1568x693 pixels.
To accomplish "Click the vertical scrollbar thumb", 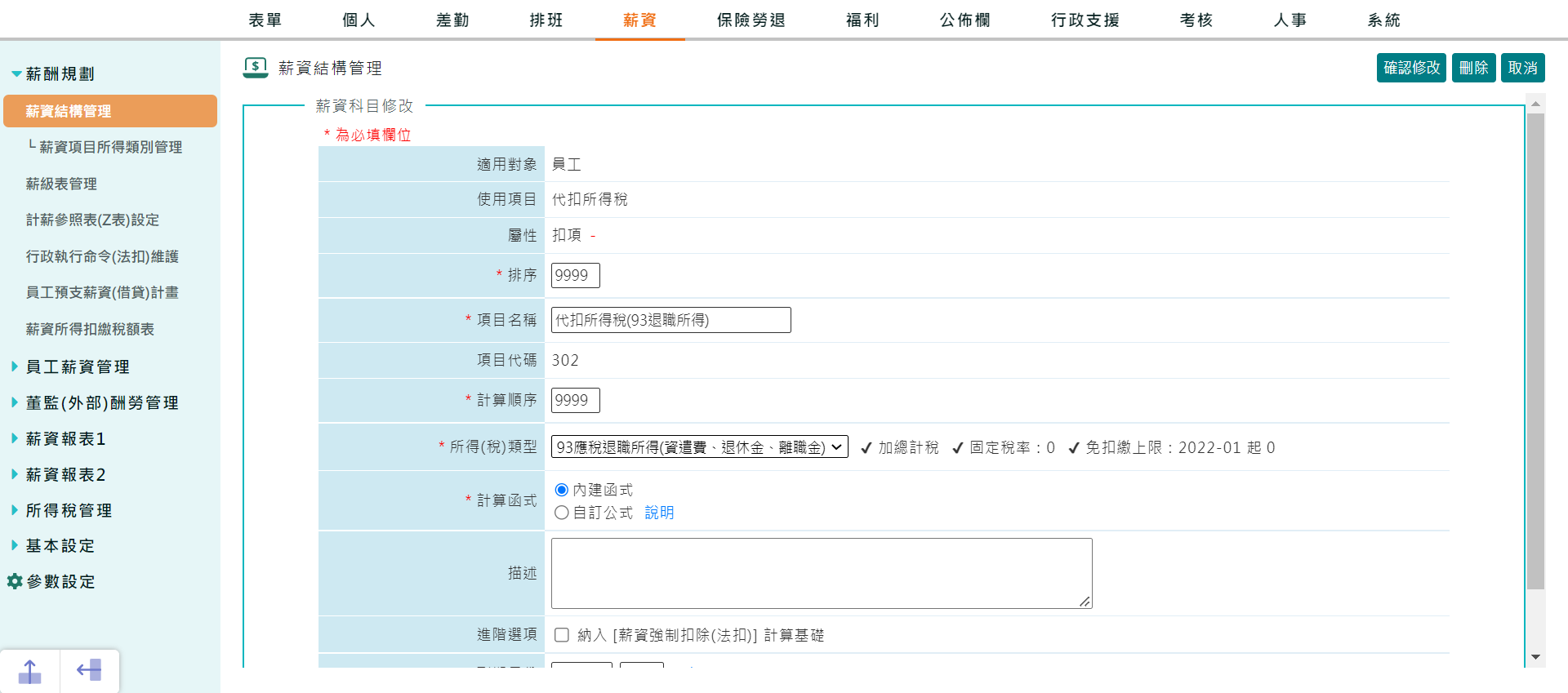I will 1535,351.
